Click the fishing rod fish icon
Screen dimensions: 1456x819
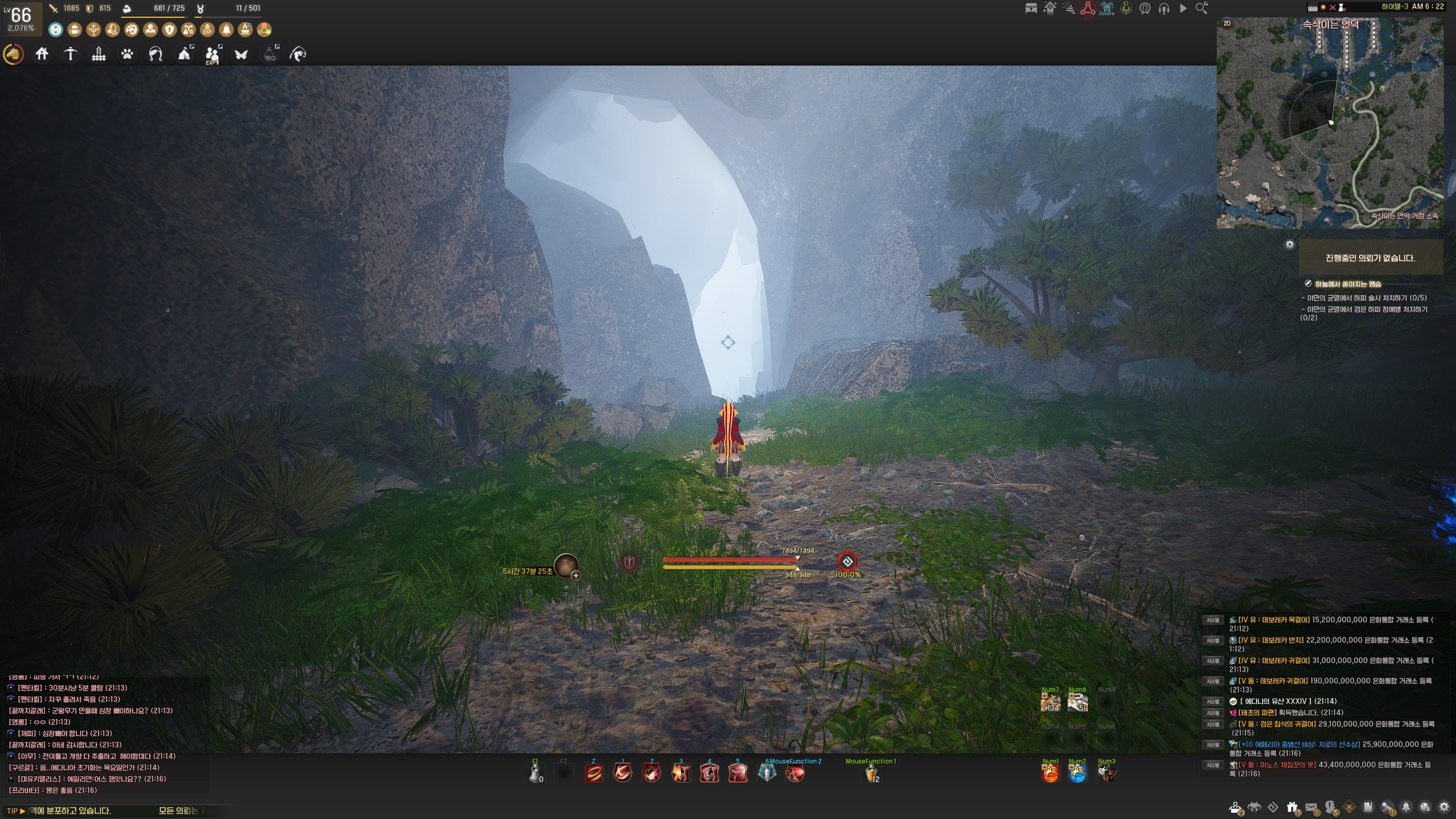(x=298, y=54)
